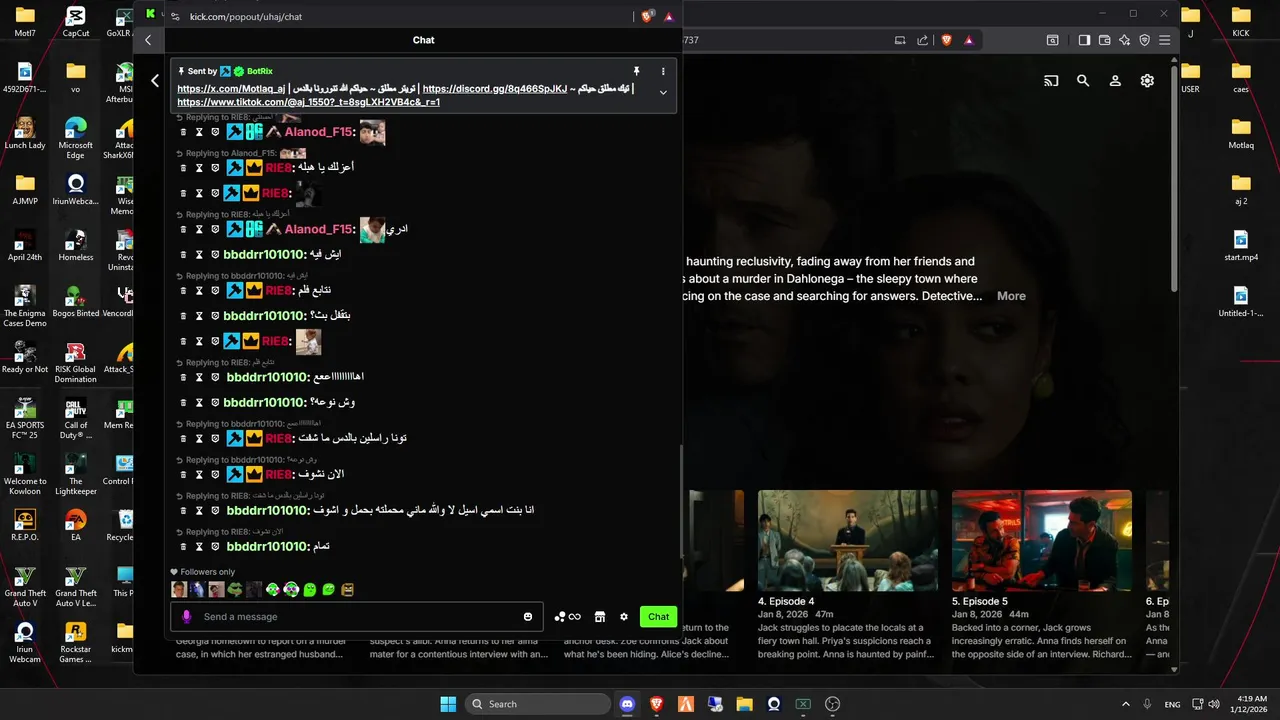Select Grand Theft Auto V desktop shortcut
Screen dimensions: 1280x720
[x=25, y=586]
